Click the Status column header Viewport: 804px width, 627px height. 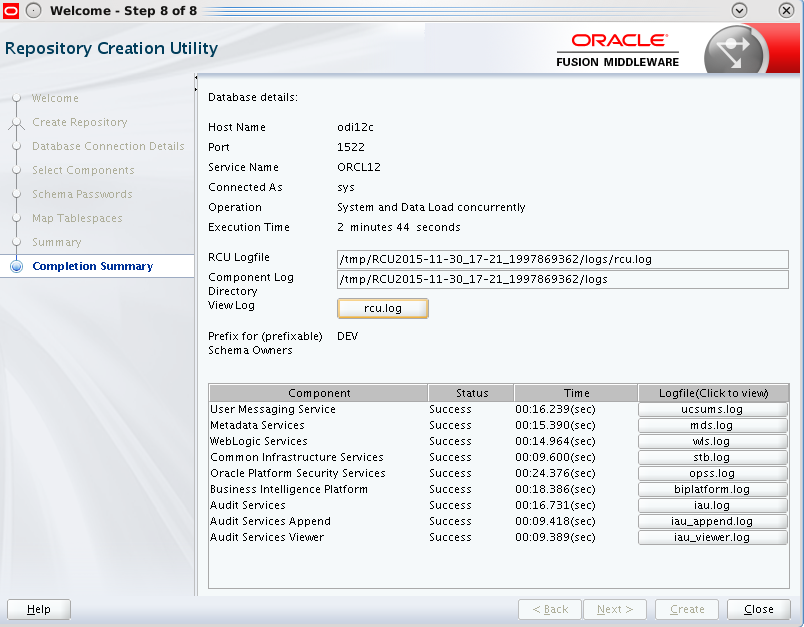coord(471,393)
